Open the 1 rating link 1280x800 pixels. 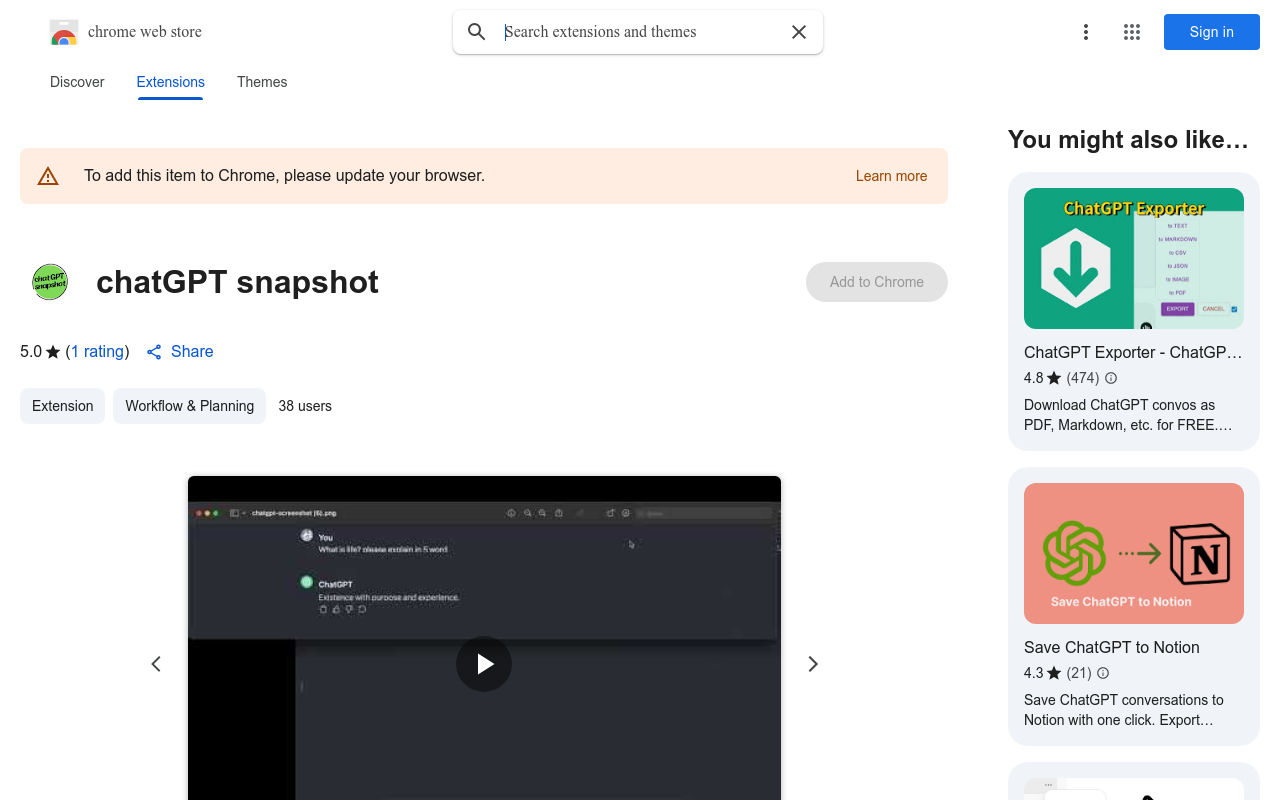pyautogui.click(x=97, y=351)
